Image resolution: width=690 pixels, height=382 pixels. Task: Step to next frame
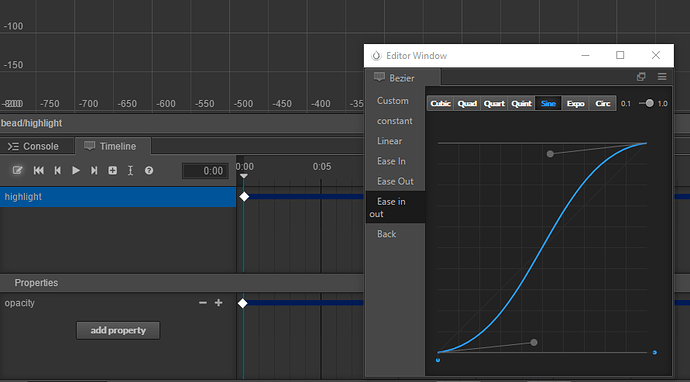94,170
